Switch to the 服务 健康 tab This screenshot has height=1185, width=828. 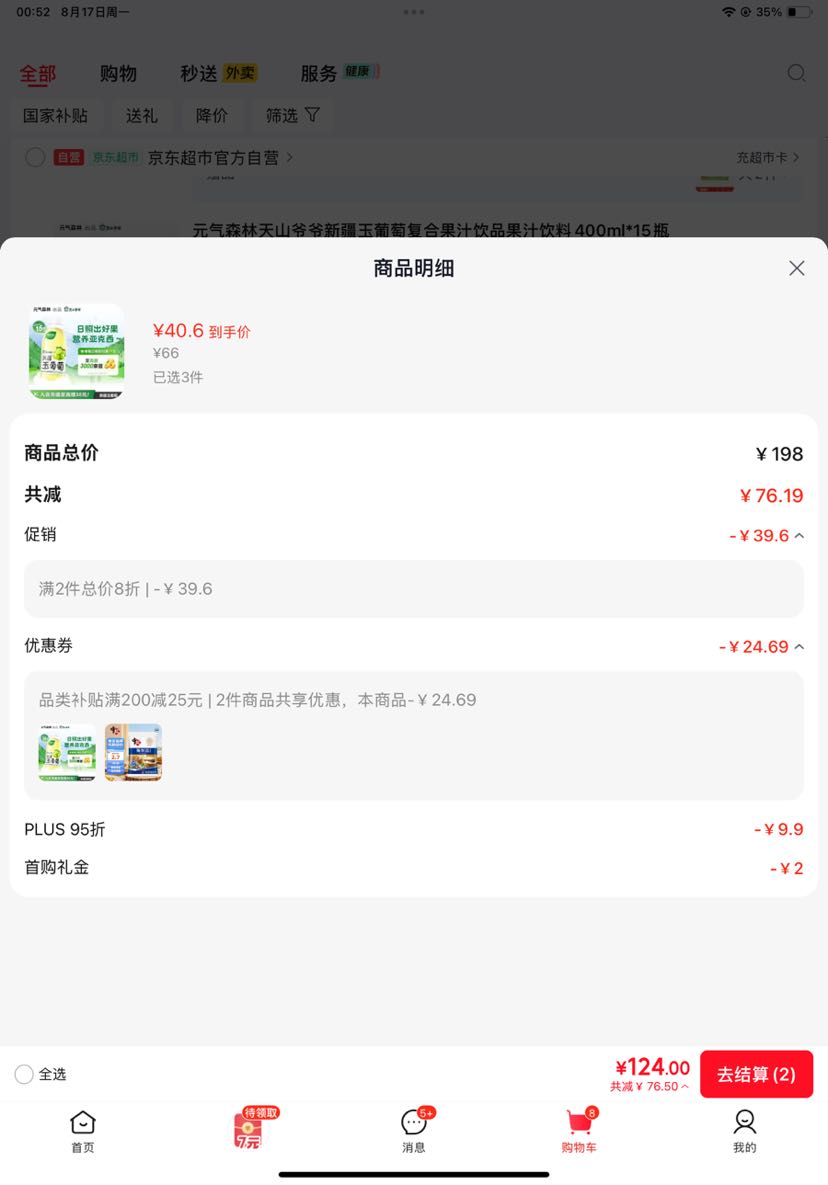(340, 73)
